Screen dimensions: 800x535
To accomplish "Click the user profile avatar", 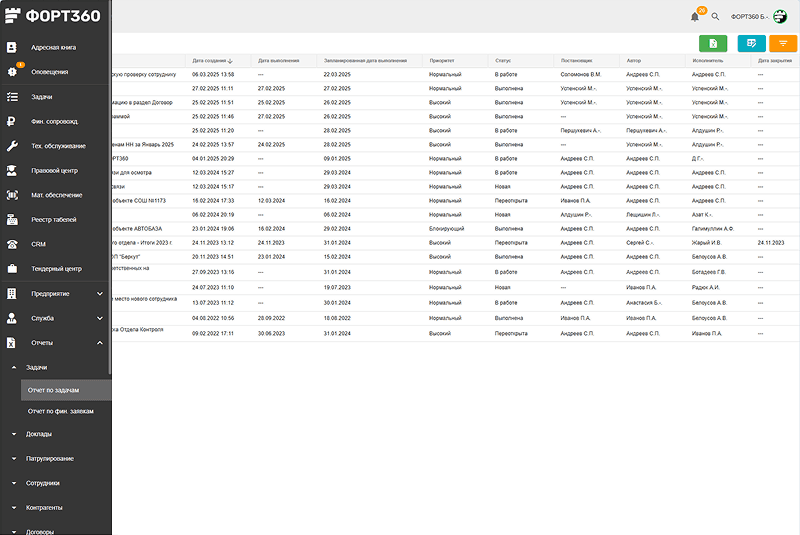I will click(x=780, y=17).
